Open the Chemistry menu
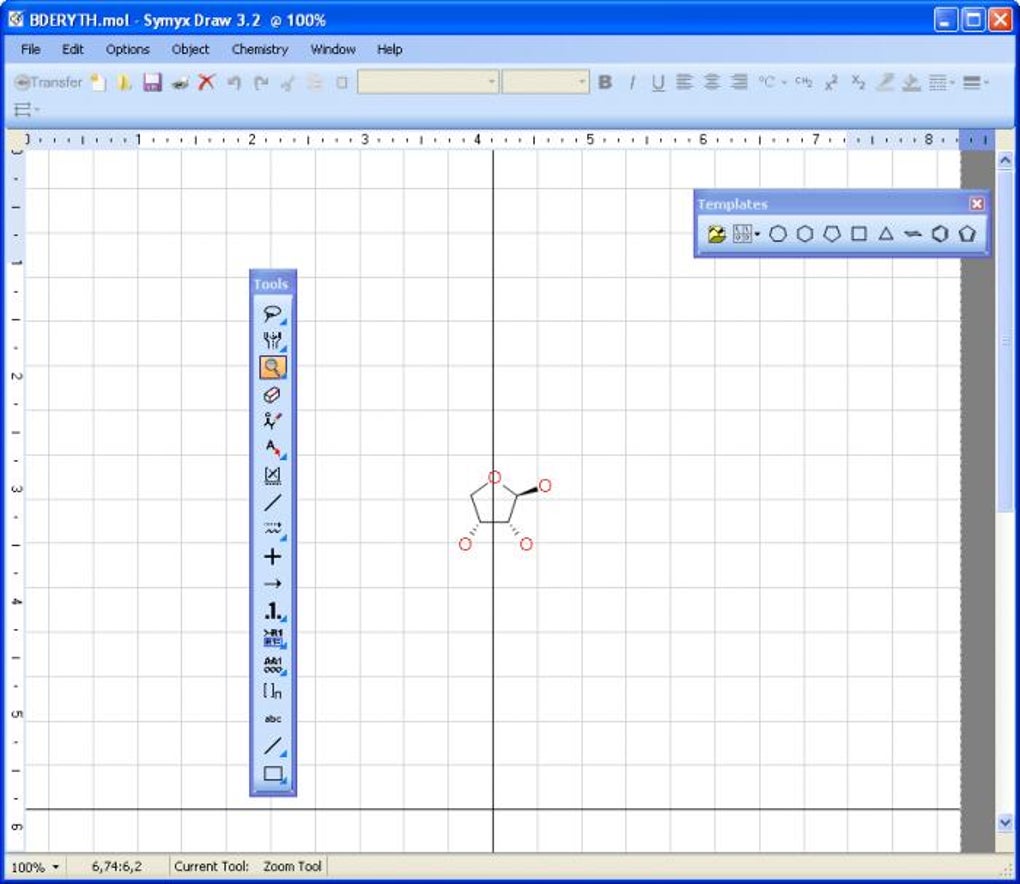 click(260, 49)
